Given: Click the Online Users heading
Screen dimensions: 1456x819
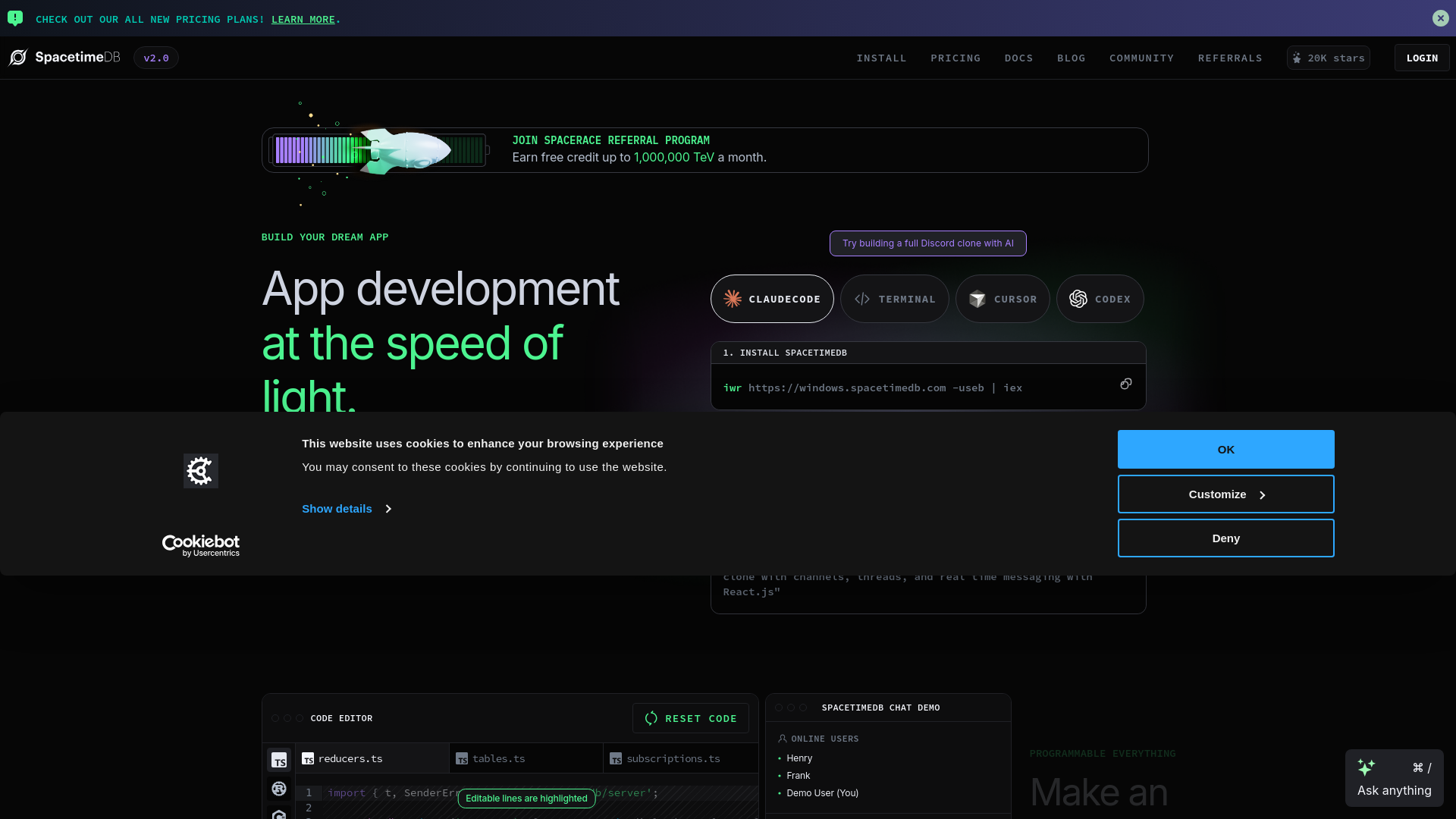Looking at the screenshot, I should (818, 739).
